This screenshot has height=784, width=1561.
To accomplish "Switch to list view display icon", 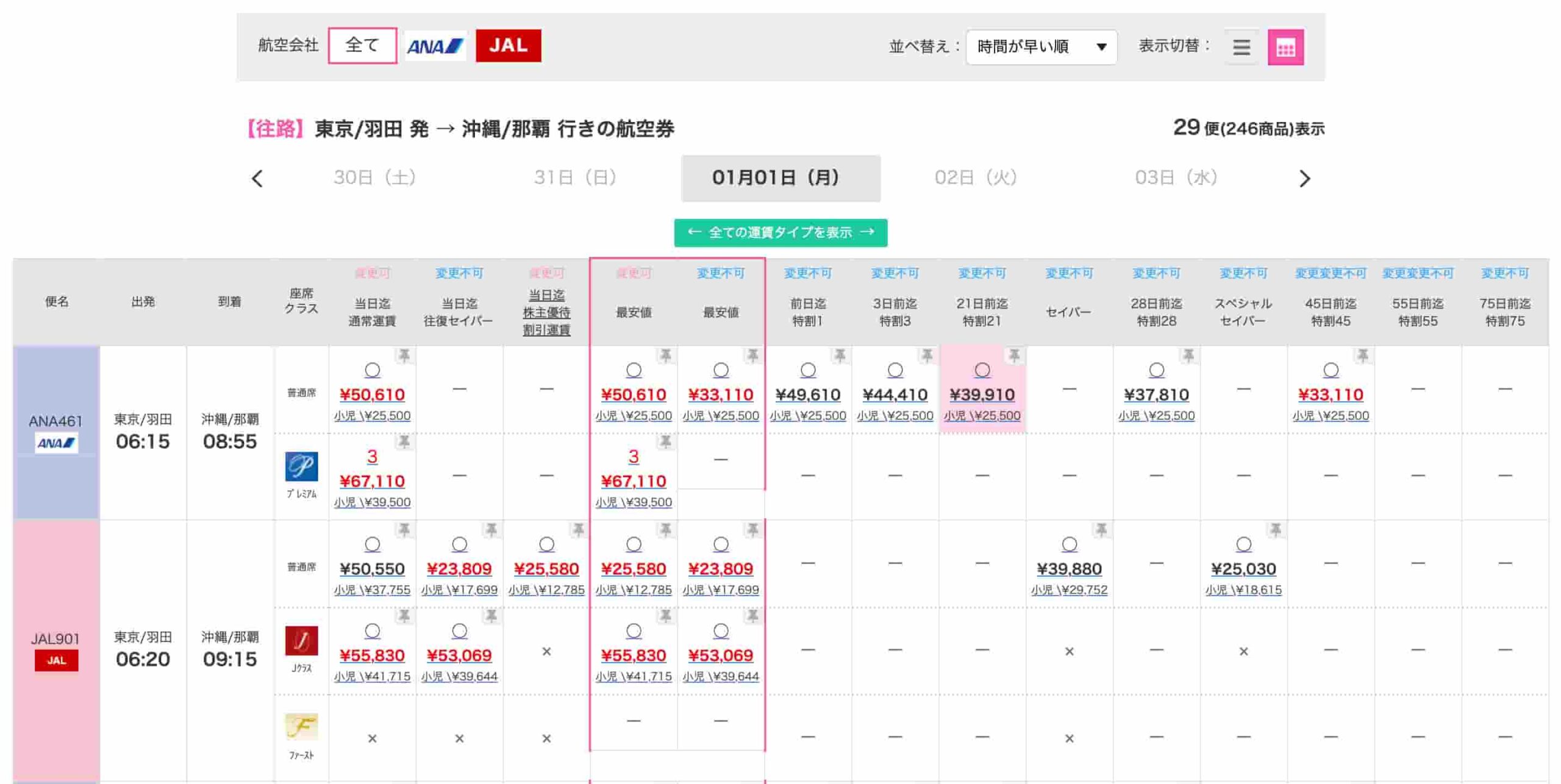I will pyautogui.click(x=1240, y=47).
